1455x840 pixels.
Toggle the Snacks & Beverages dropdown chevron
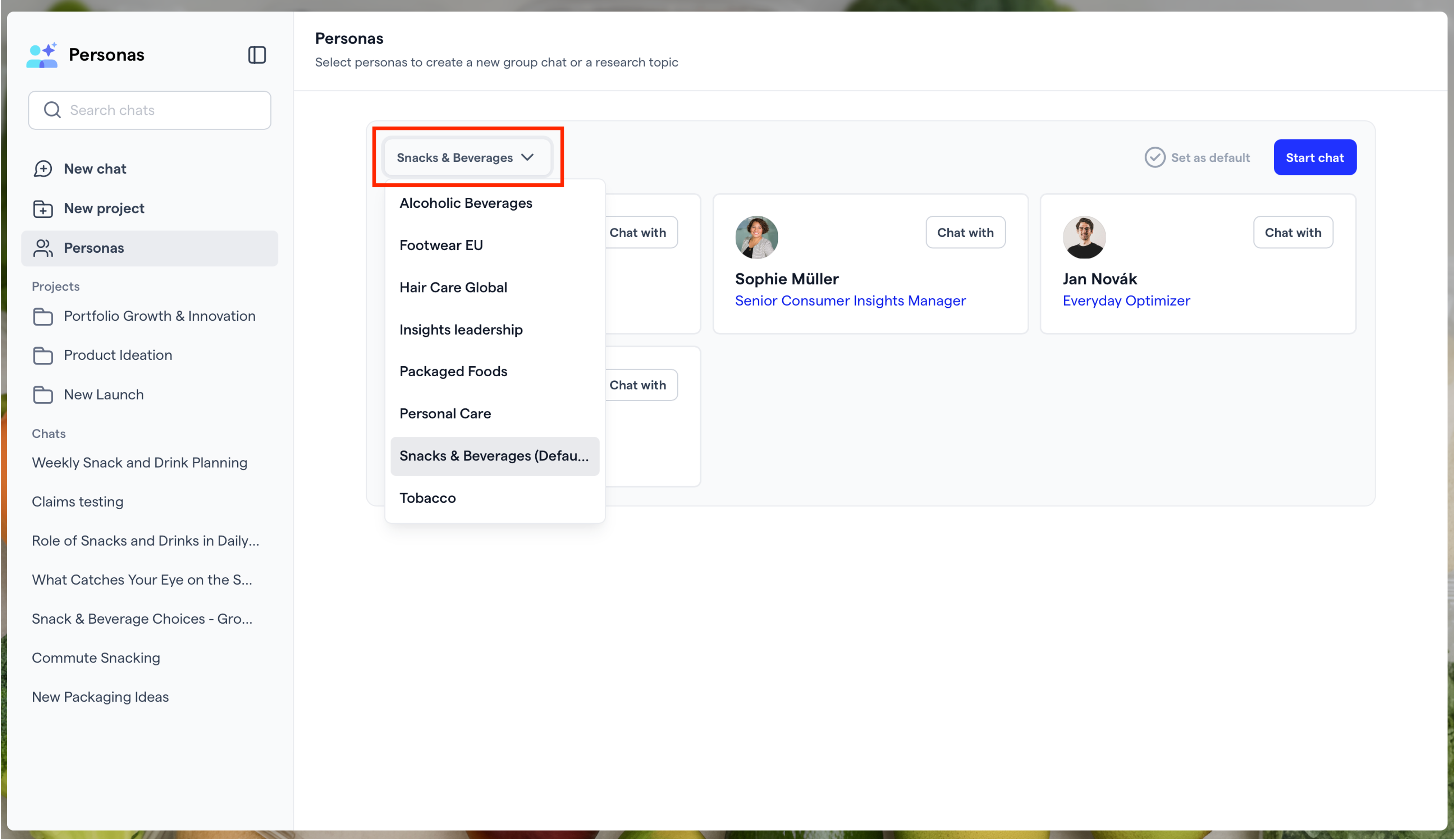pos(527,157)
